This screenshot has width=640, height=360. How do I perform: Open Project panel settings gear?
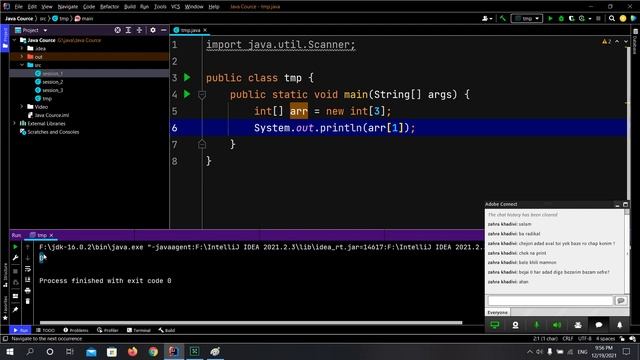coord(153,30)
